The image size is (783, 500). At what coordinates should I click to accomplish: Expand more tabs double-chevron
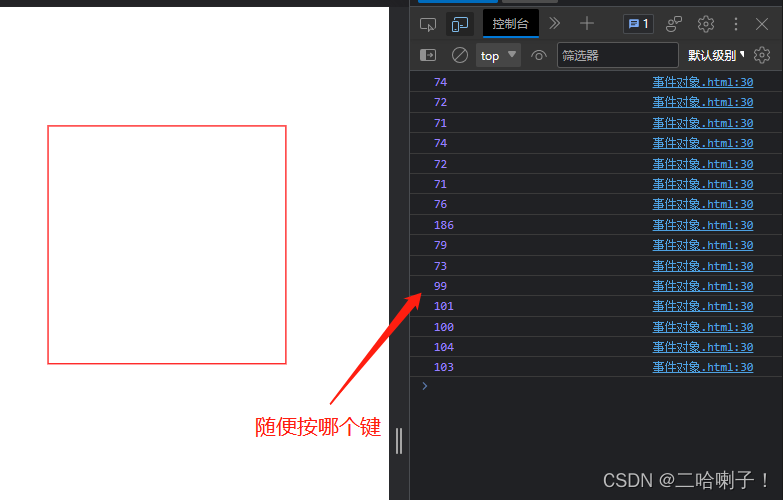(x=554, y=23)
